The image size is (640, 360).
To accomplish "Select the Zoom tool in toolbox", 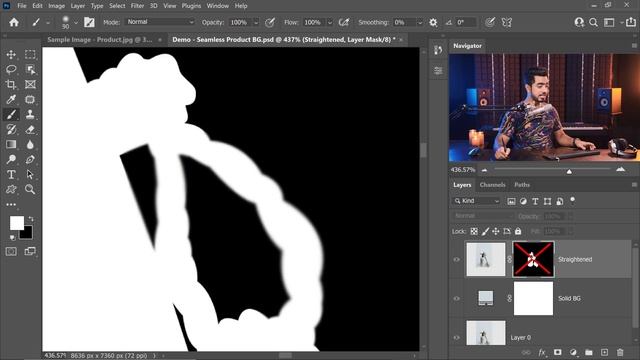I will coord(30,189).
